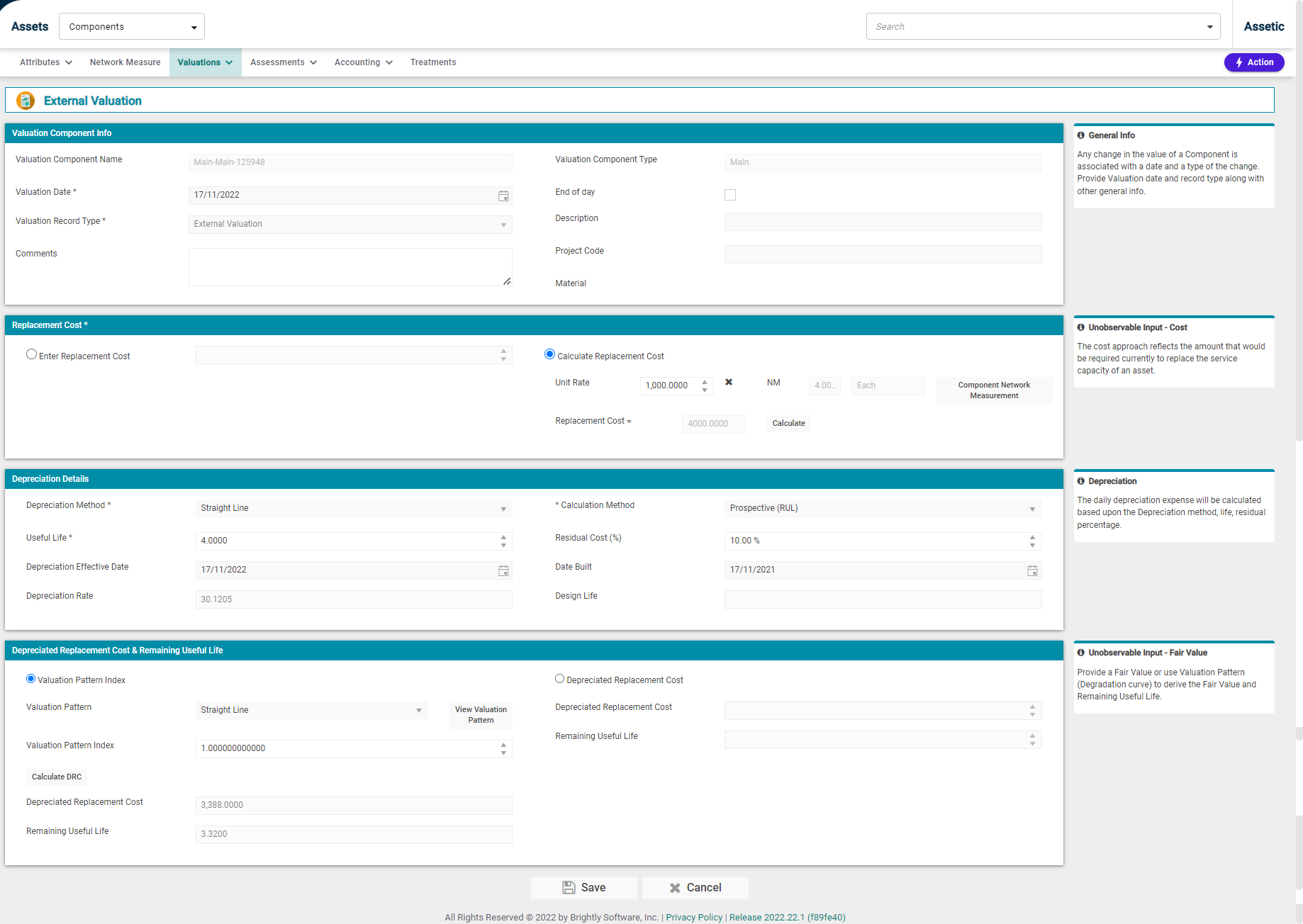The height and width of the screenshot is (924, 1303).
Task: Select the Depreciated Replacement Cost radio option
Action: [559, 679]
